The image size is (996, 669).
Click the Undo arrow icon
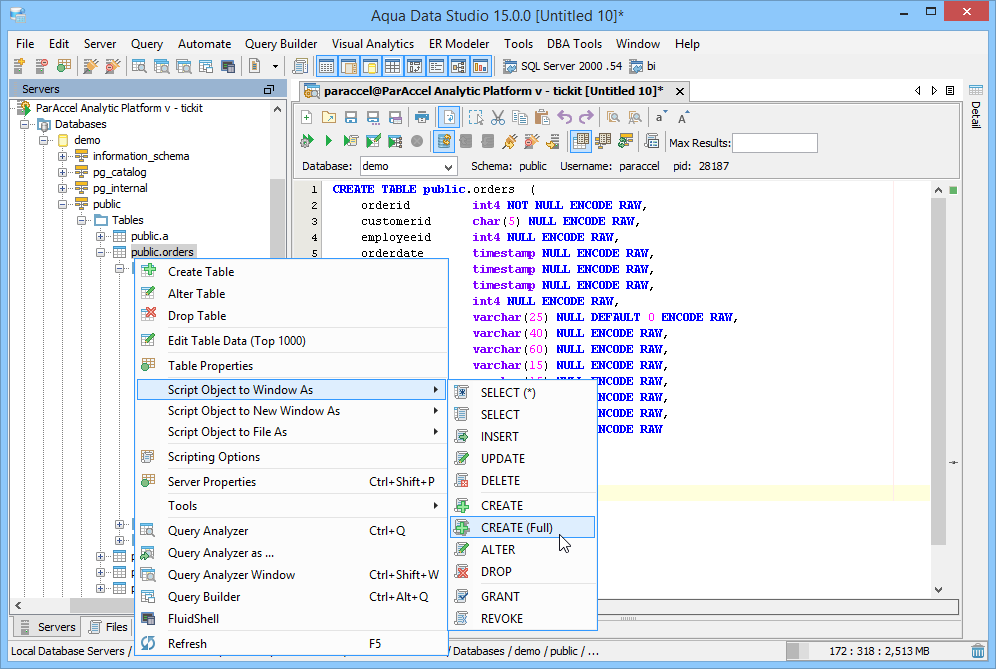564,118
